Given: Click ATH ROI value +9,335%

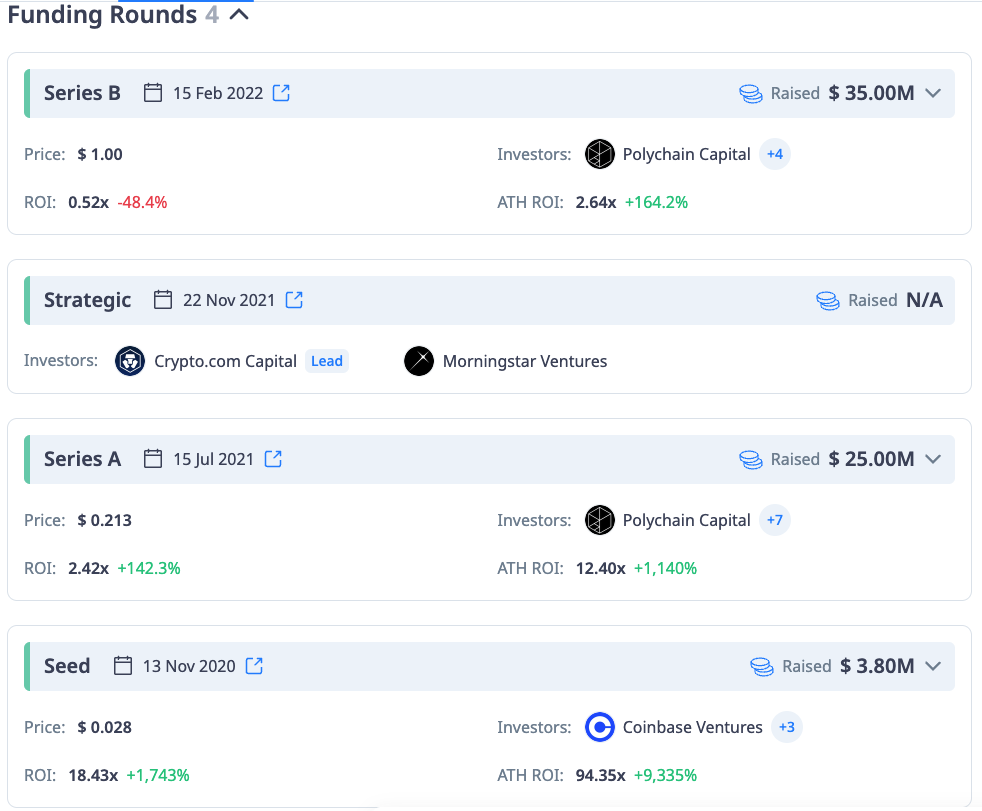Looking at the screenshot, I should pyautogui.click(x=666, y=775).
